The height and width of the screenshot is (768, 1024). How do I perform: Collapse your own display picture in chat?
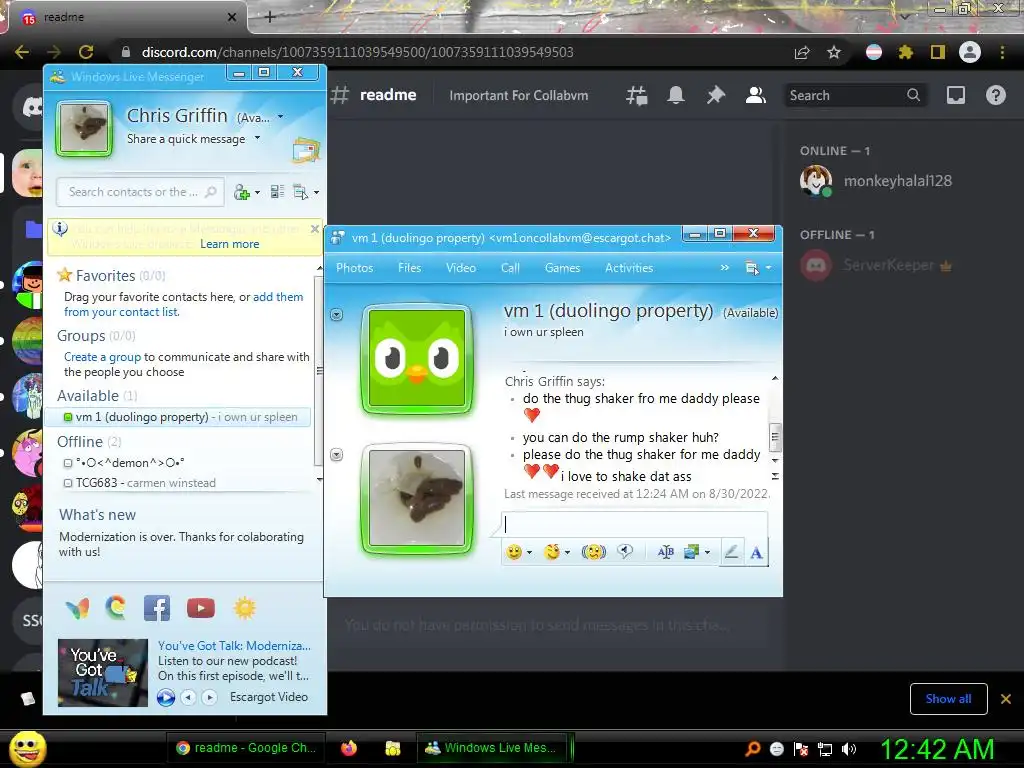[x=336, y=455]
